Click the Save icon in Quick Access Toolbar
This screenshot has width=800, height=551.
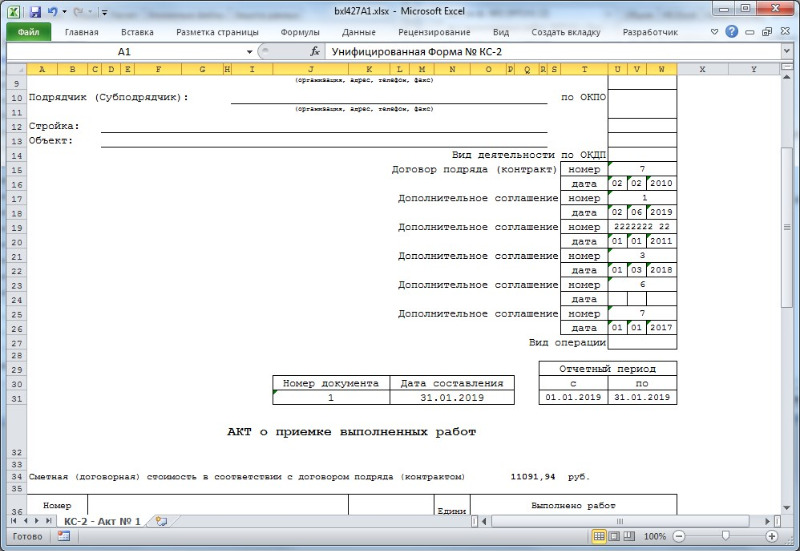[x=35, y=12]
